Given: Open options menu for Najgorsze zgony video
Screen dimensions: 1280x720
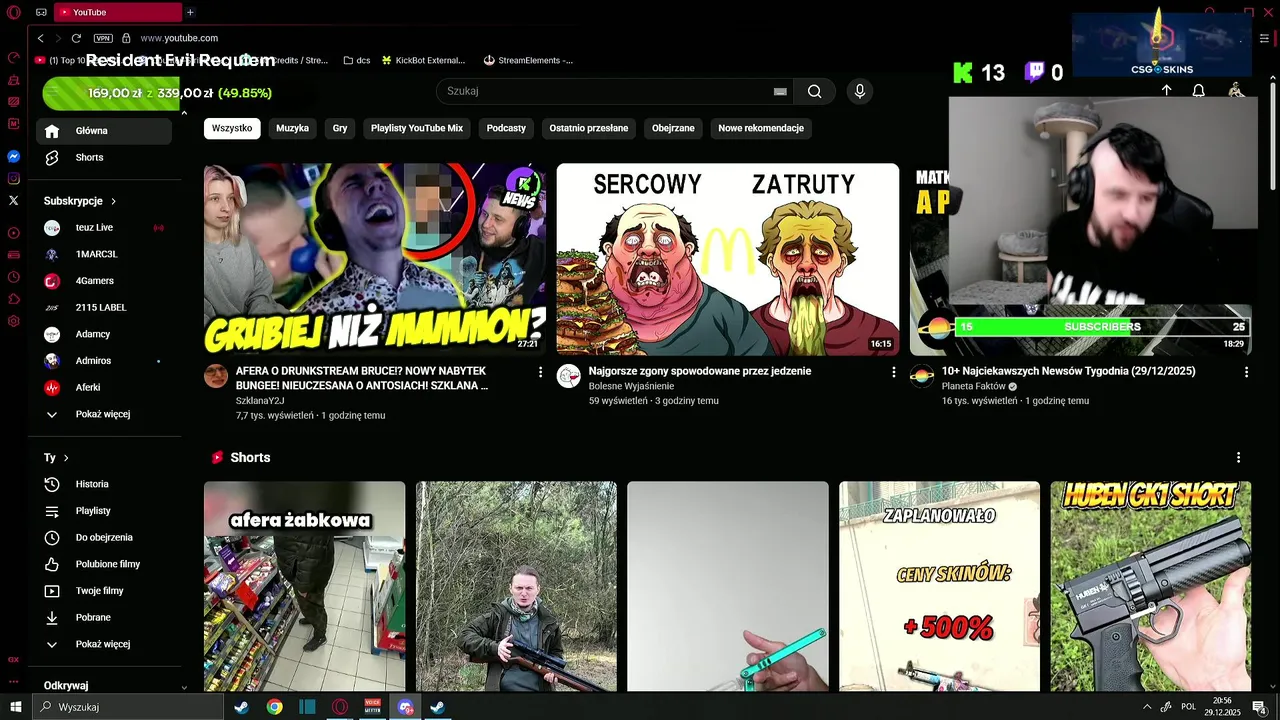Looking at the screenshot, I should point(894,372).
